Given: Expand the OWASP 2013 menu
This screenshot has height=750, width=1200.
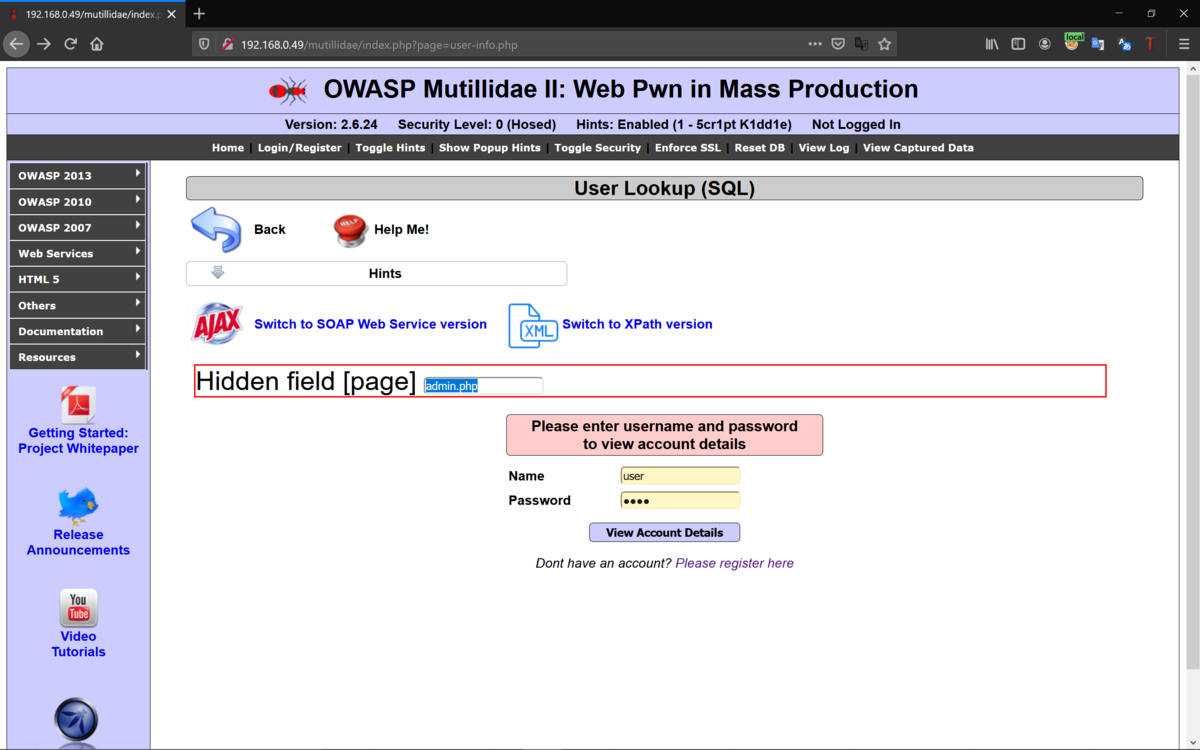Looking at the screenshot, I should click(x=78, y=175).
